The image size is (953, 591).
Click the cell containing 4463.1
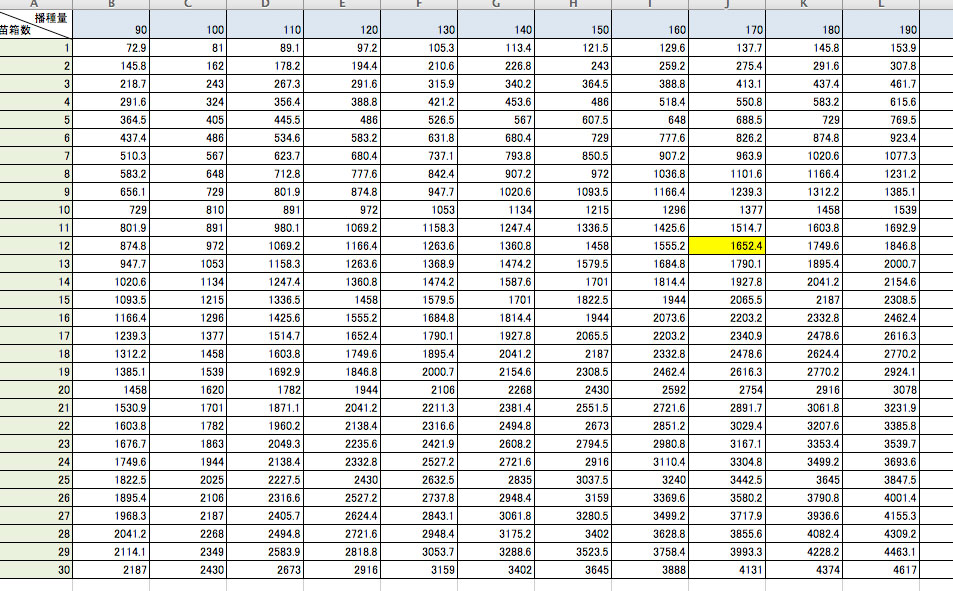(881, 552)
